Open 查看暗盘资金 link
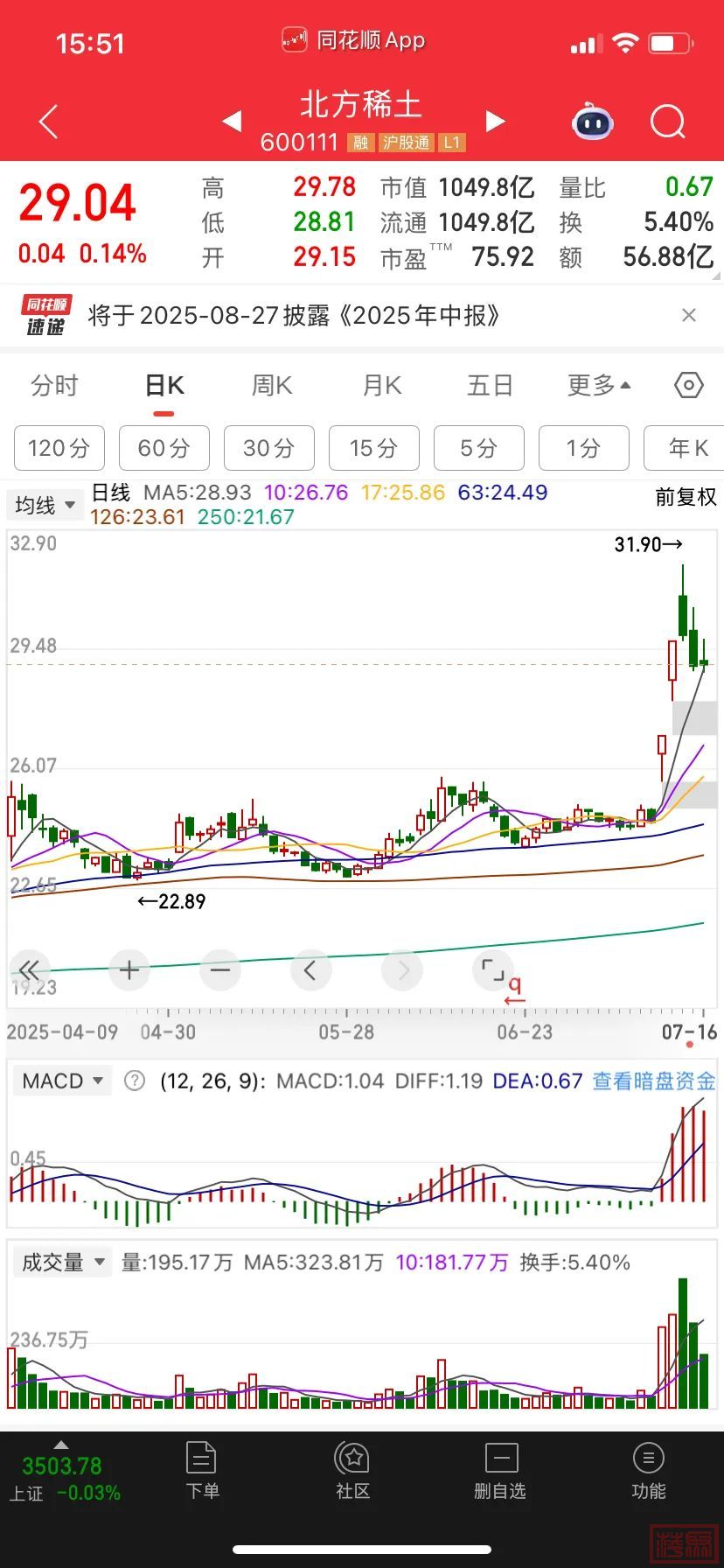This screenshot has width=724, height=1568. [654, 1081]
